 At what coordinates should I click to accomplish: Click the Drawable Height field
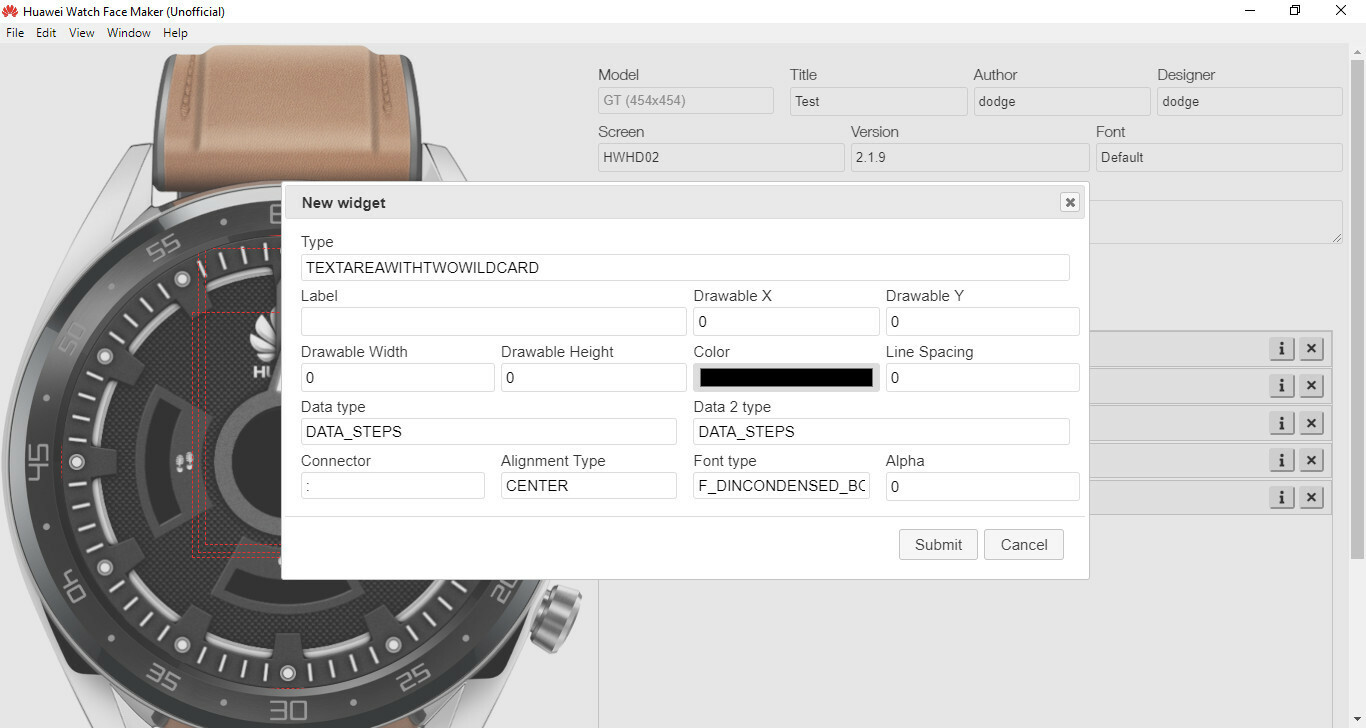click(x=593, y=378)
